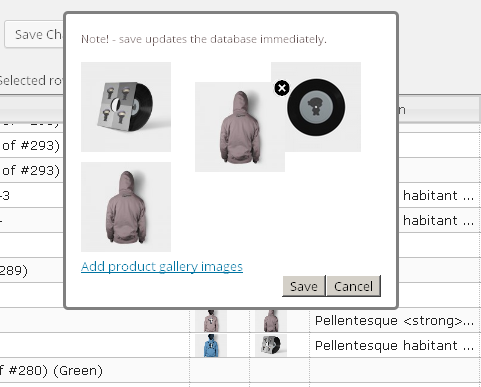
Task: Open Add product gallery images link
Action: 162,267
